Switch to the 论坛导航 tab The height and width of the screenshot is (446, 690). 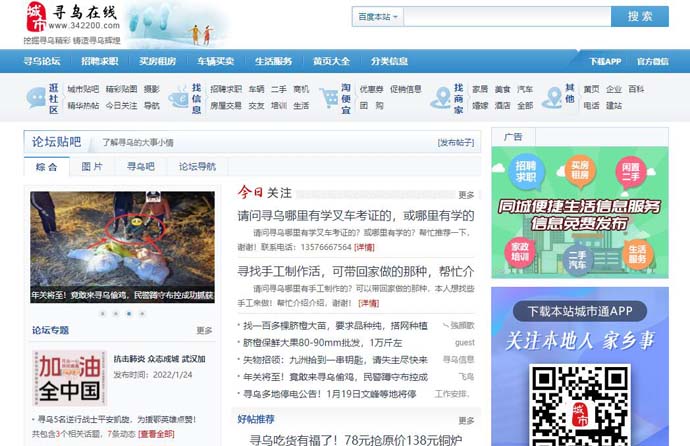click(197, 167)
